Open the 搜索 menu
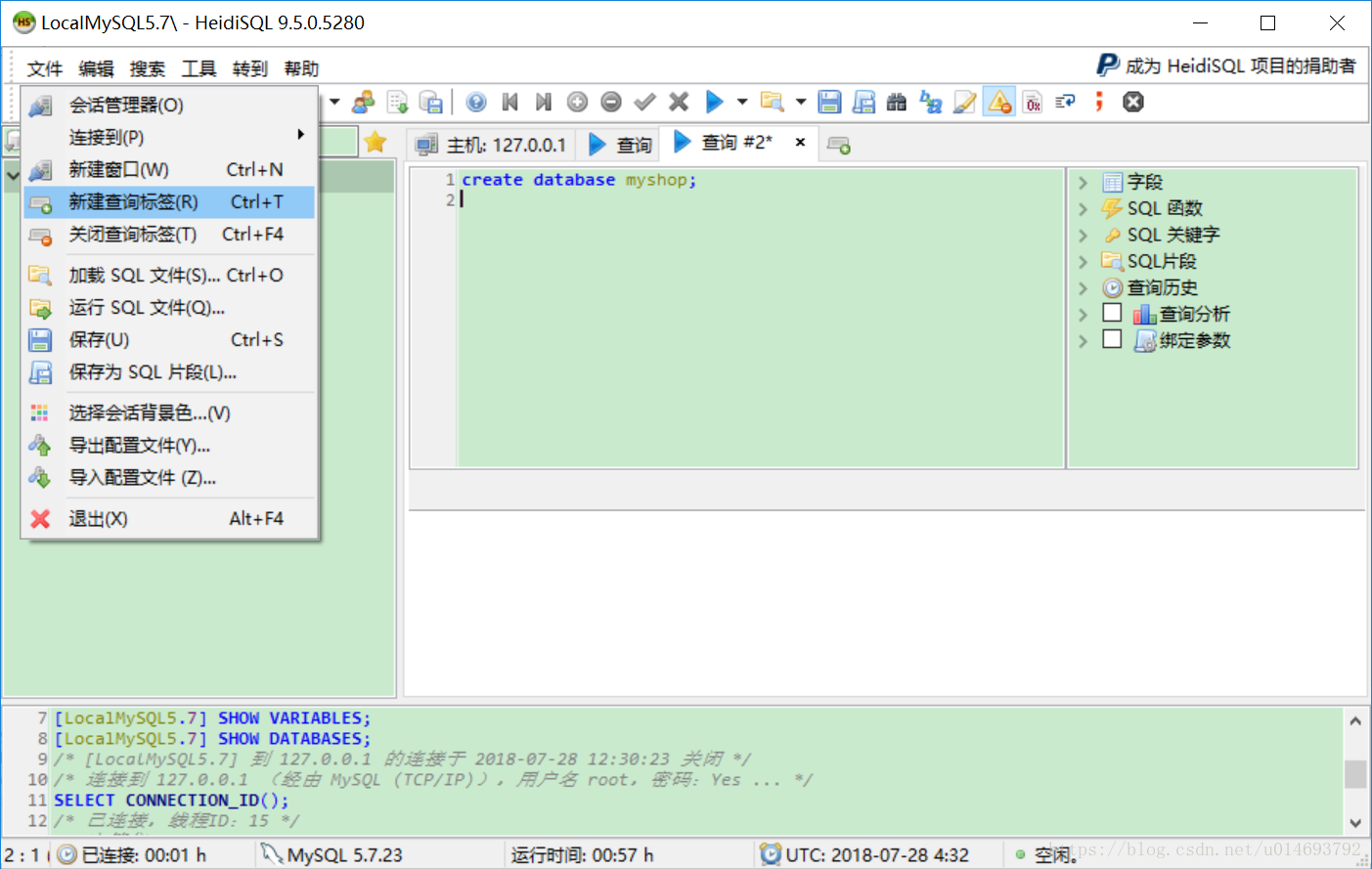This screenshot has width=1372, height=869. click(148, 68)
